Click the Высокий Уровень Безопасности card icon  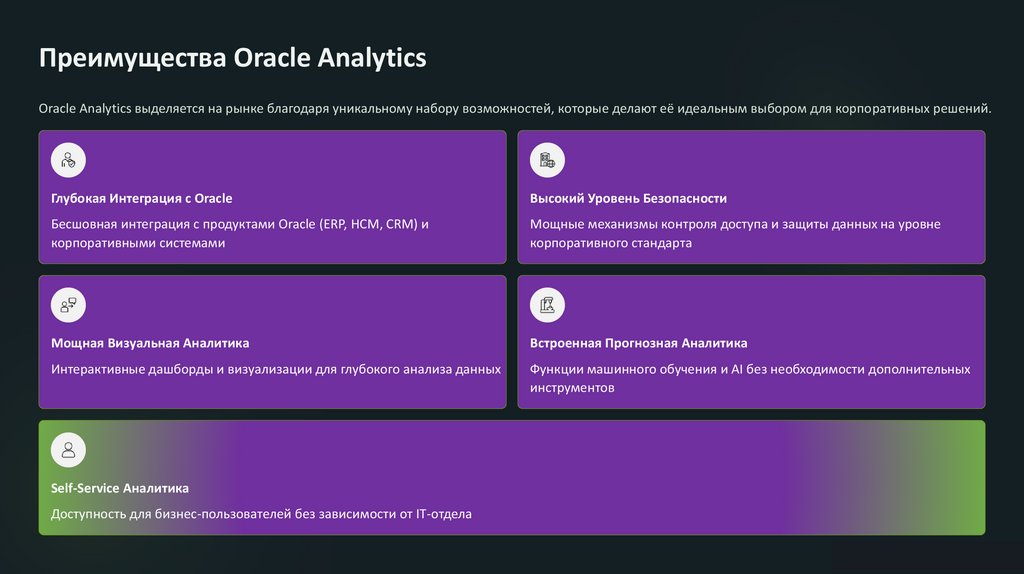coord(547,160)
